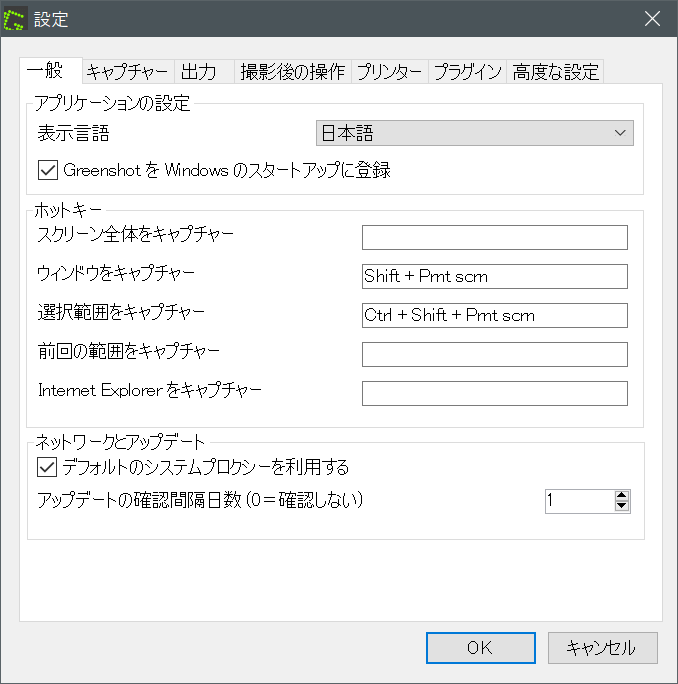
Task: Switch to the キャプチャー tab
Action: tap(127, 72)
